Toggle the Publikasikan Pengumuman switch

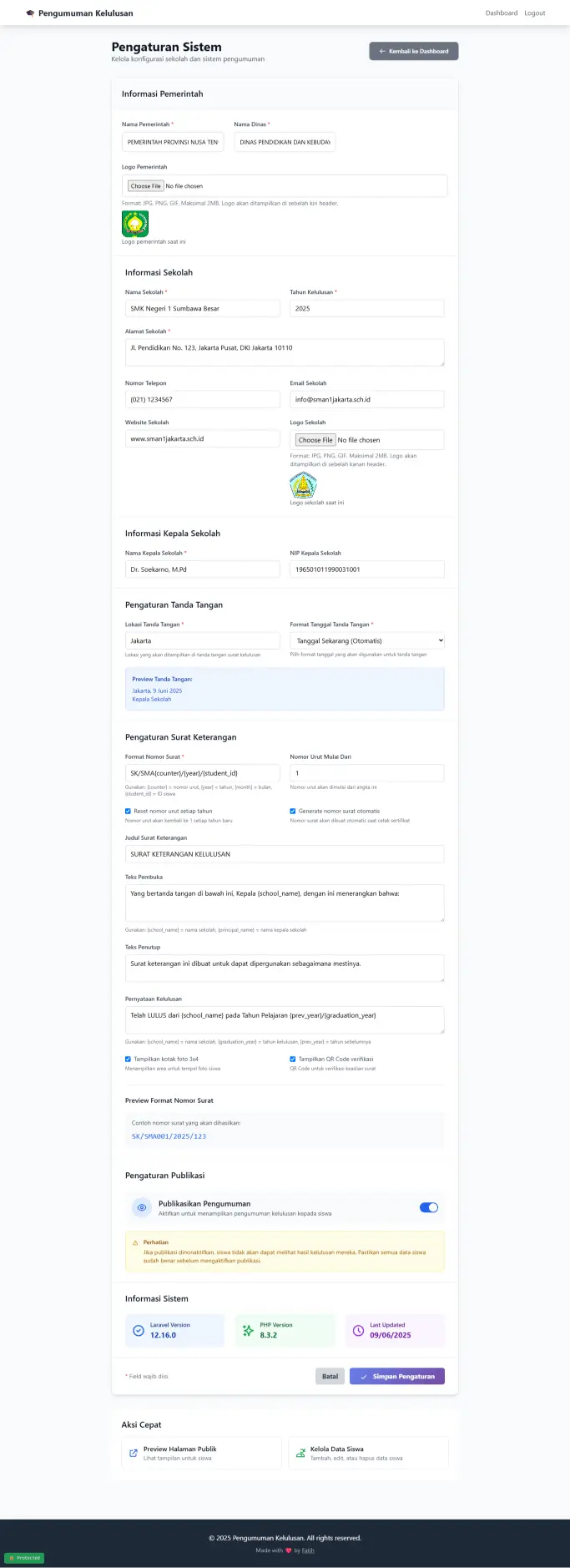point(428,1207)
